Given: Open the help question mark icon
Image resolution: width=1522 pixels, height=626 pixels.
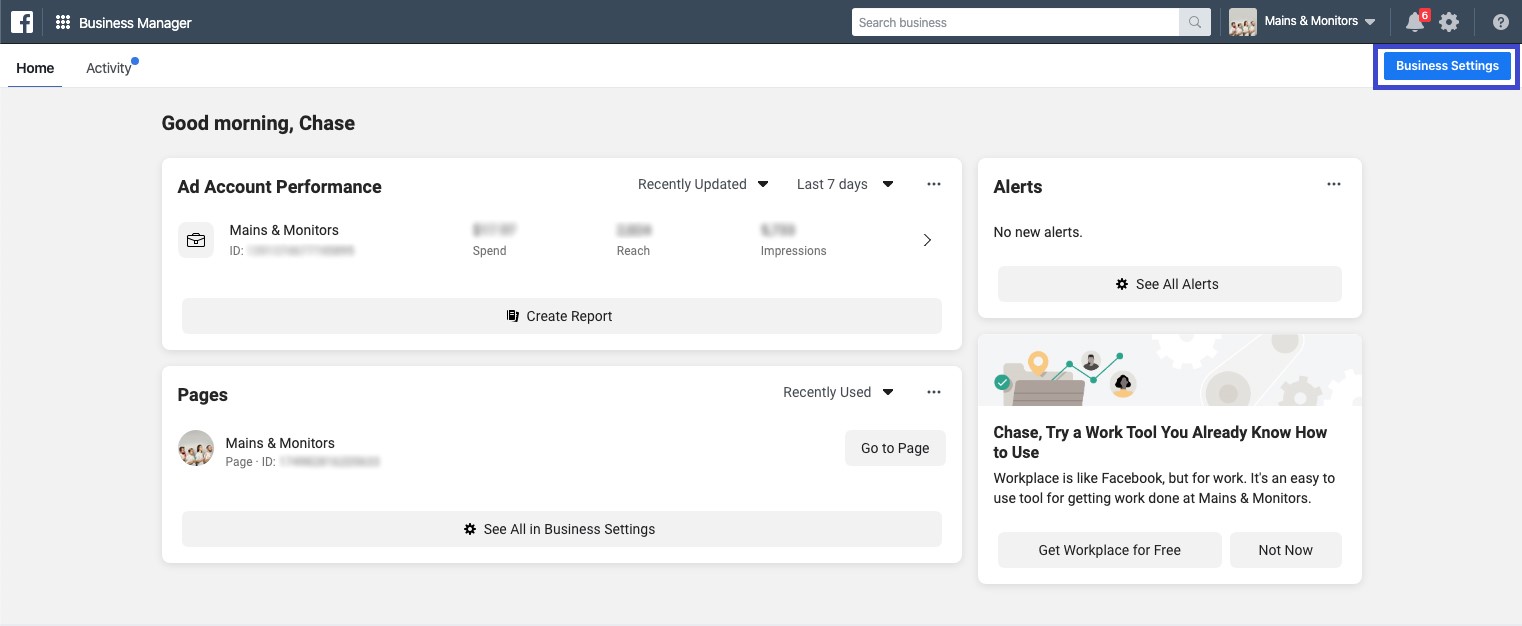Looking at the screenshot, I should tap(1501, 22).
